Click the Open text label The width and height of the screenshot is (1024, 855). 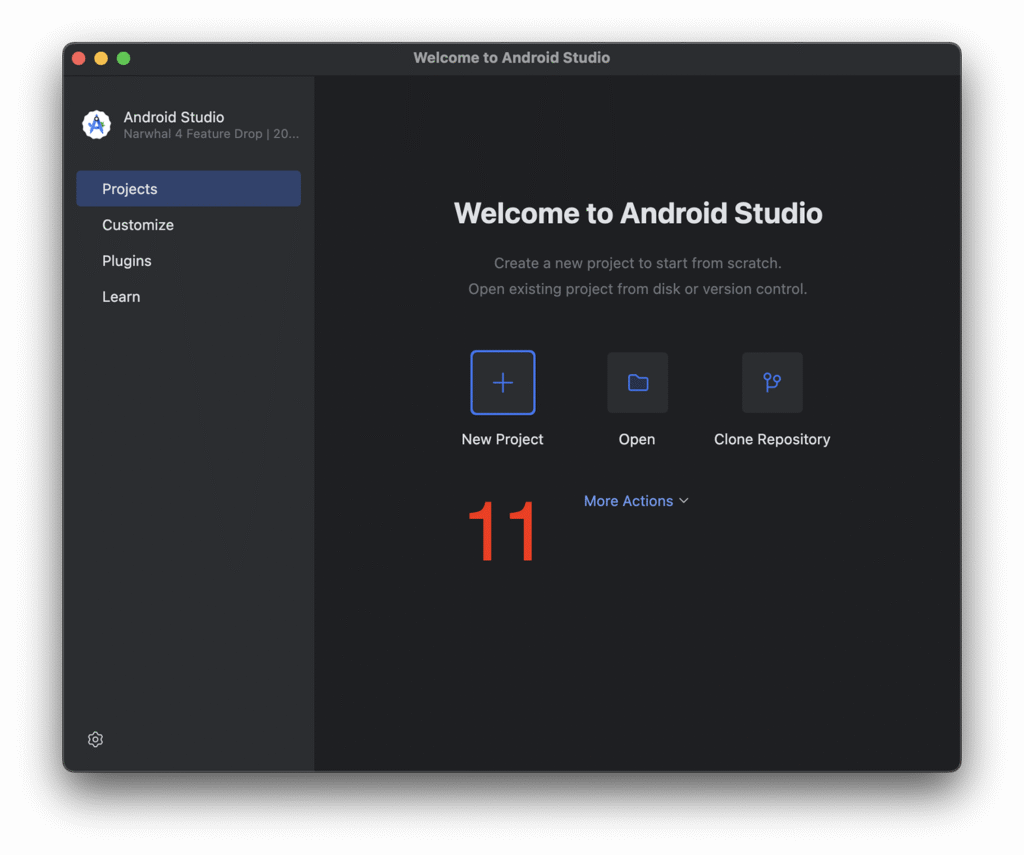637,440
